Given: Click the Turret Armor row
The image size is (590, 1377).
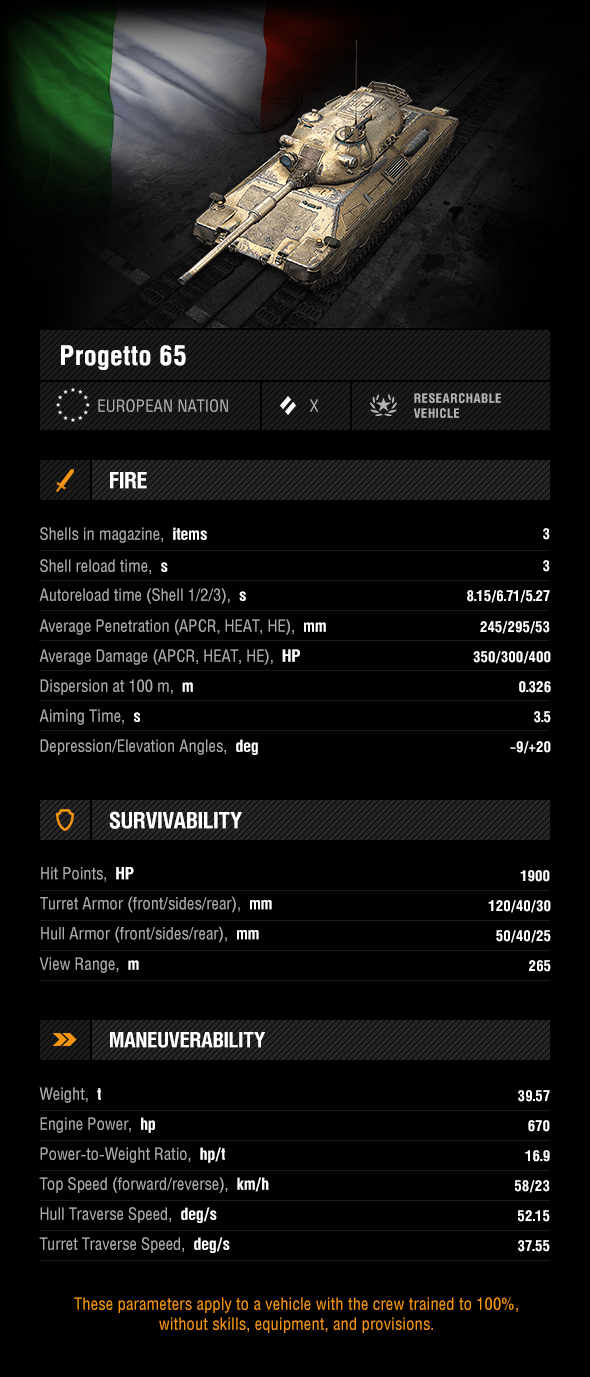Looking at the screenshot, I should click(x=295, y=904).
